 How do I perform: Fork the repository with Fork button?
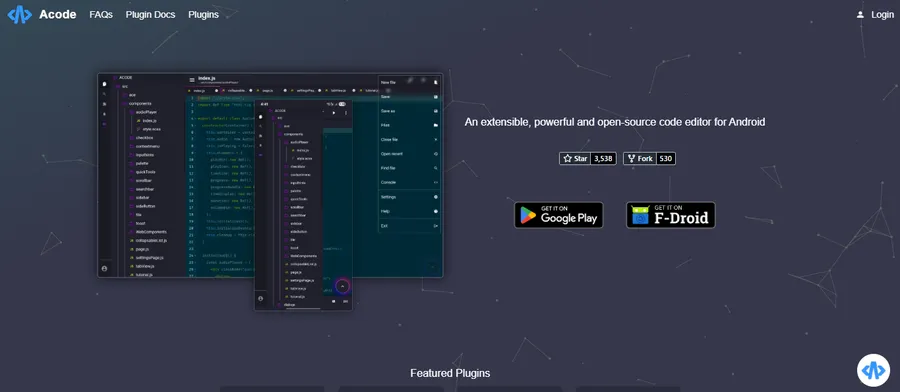coord(639,158)
